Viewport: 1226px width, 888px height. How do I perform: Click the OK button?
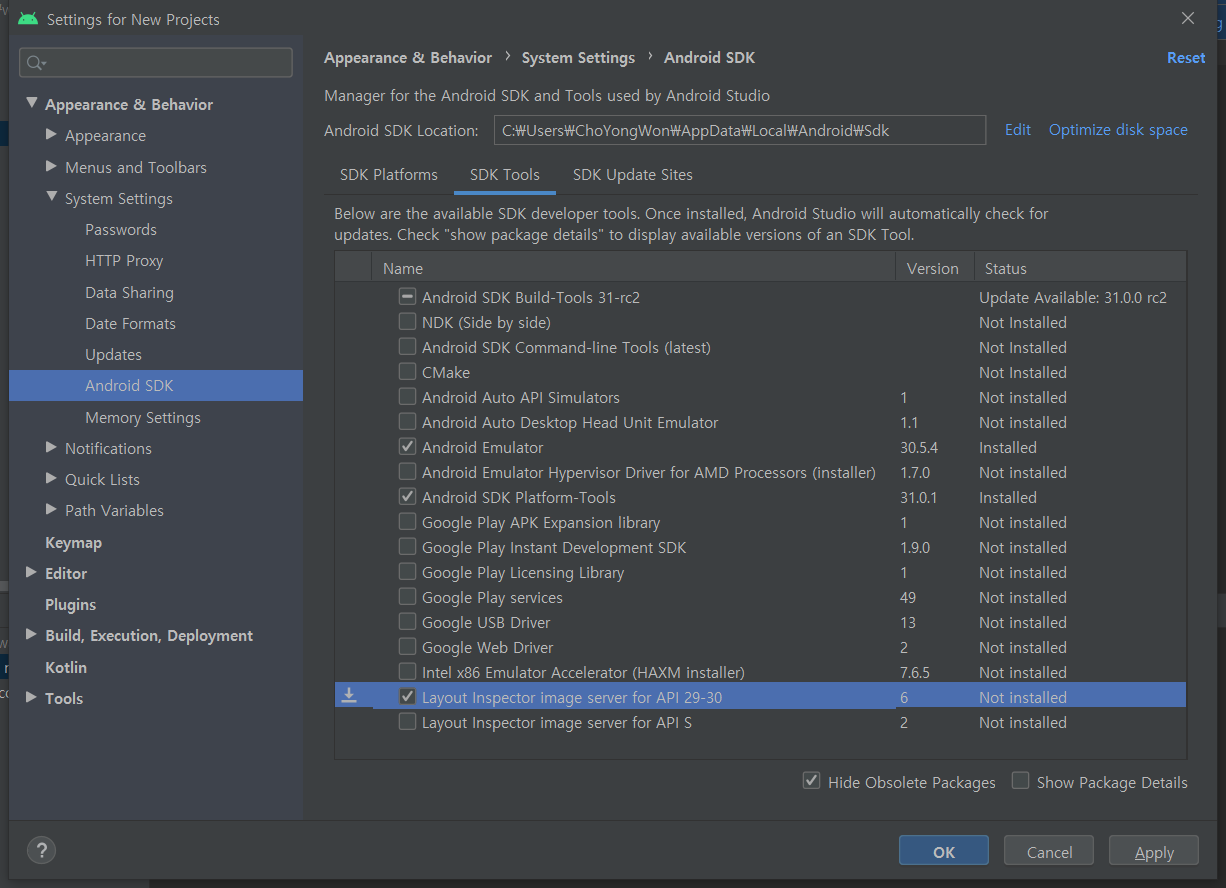coord(944,852)
